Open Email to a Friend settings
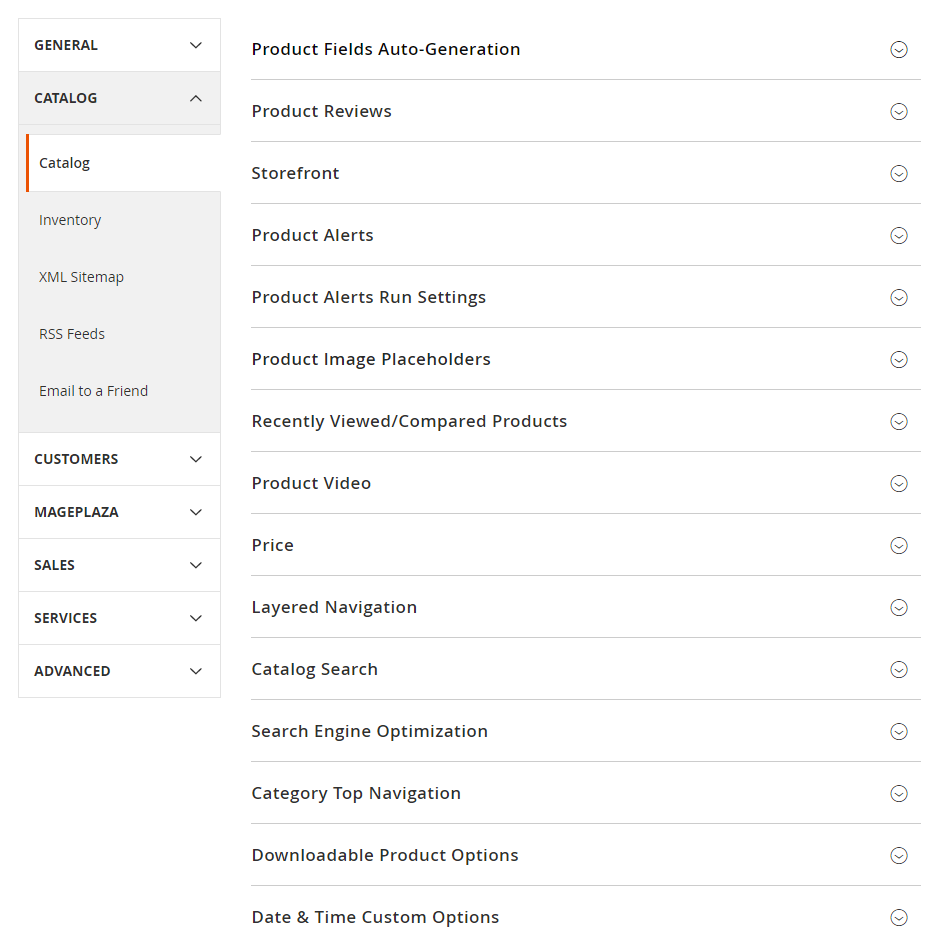Image resolution: width=932 pixels, height=950 pixels. (x=93, y=391)
